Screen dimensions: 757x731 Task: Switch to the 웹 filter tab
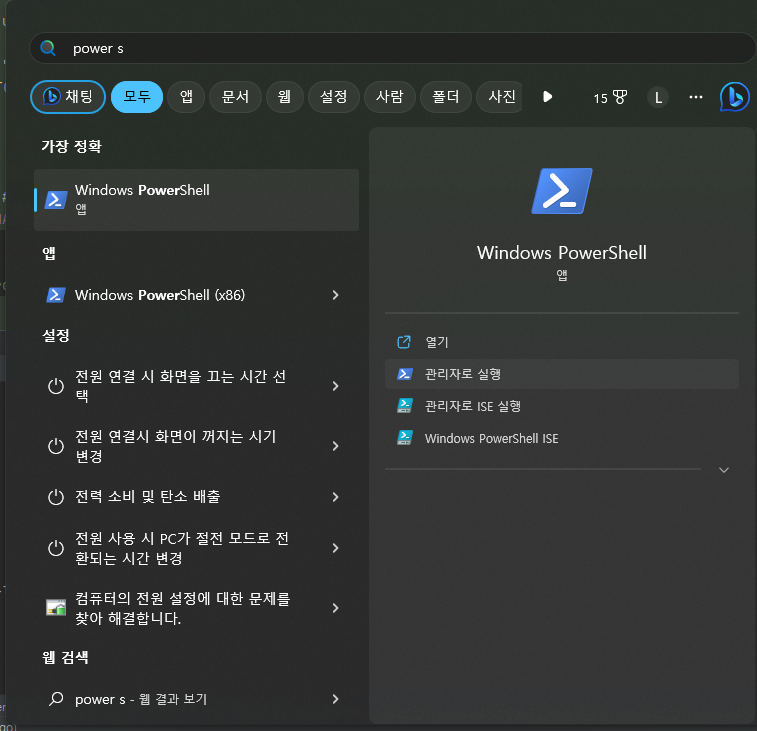[x=284, y=97]
